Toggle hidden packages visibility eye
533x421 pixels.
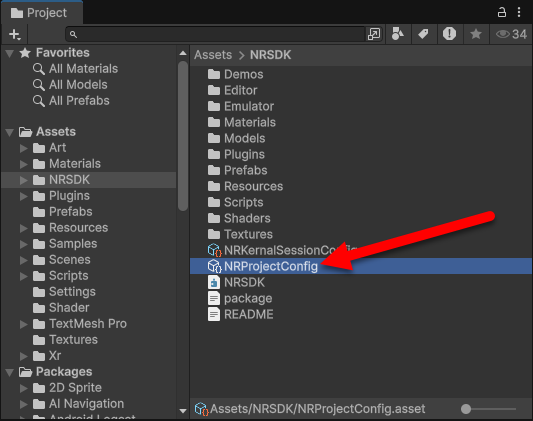pos(511,34)
